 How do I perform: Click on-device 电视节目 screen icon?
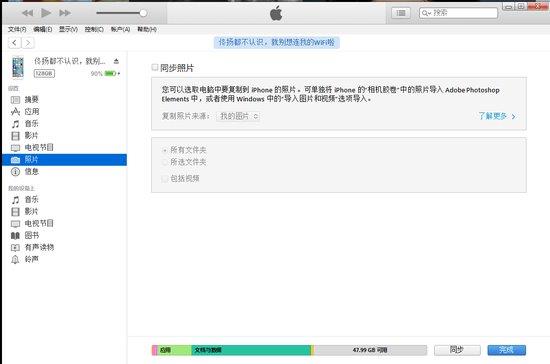tap(15, 224)
